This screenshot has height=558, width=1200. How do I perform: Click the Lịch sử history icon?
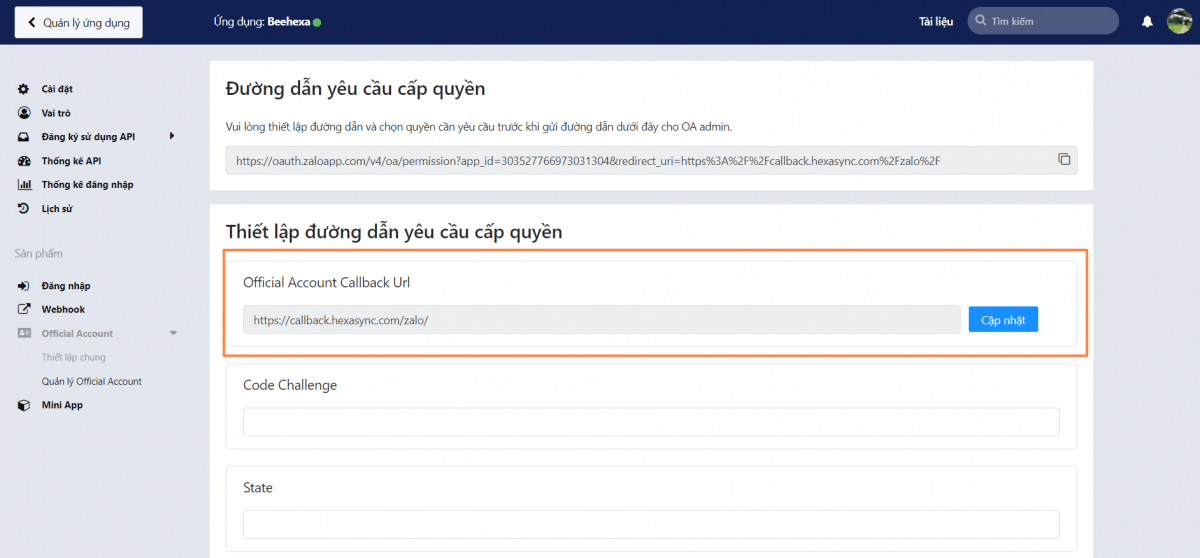24,209
